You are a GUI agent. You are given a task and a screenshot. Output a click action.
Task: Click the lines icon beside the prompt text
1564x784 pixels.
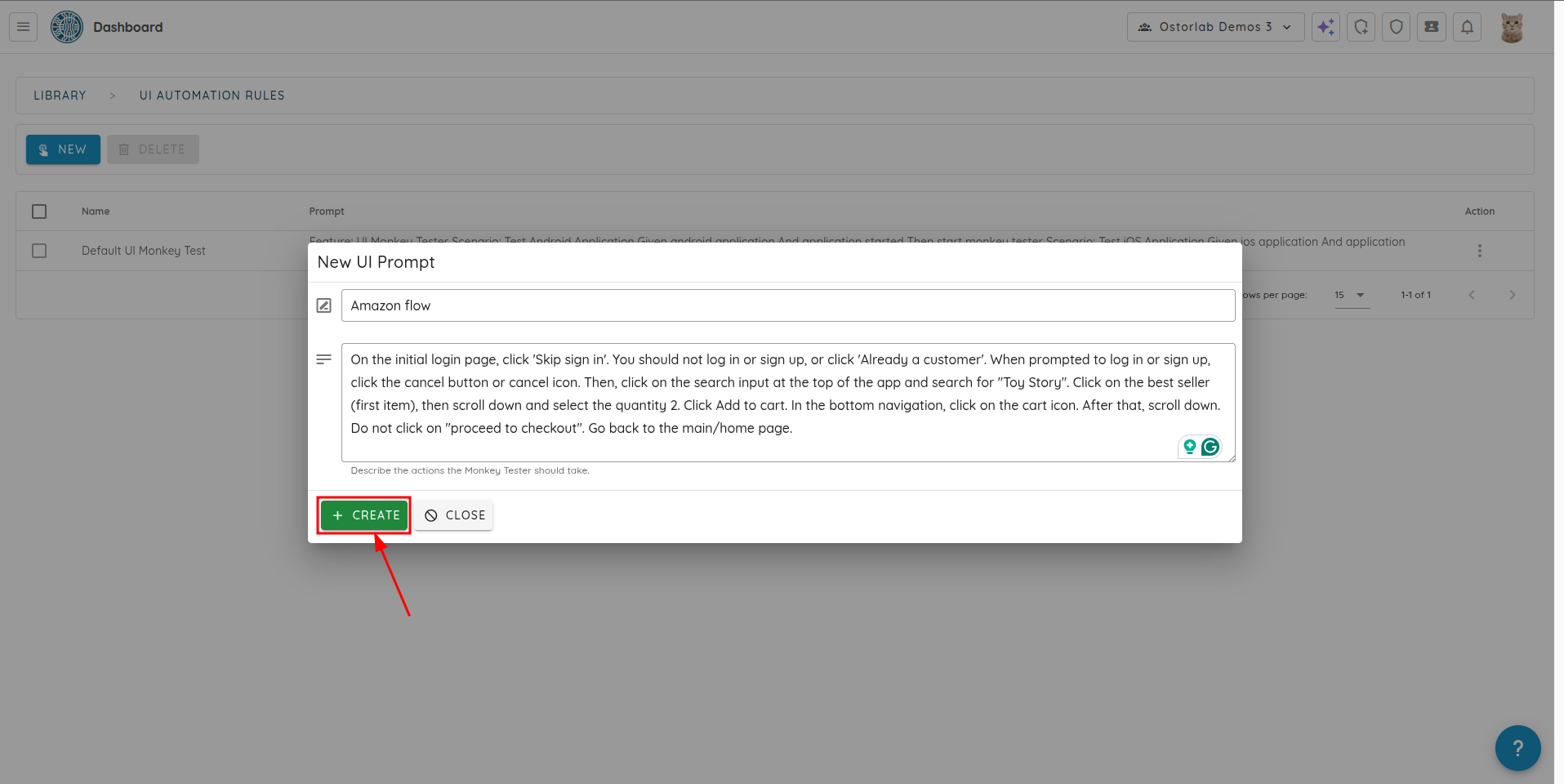pyautogui.click(x=324, y=359)
